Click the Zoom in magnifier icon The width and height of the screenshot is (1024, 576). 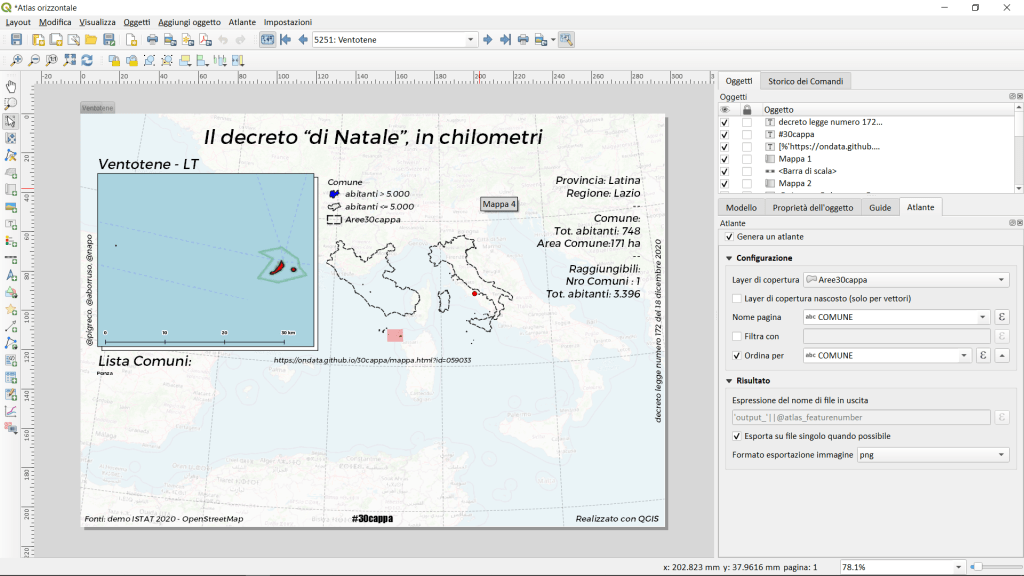(x=17, y=61)
